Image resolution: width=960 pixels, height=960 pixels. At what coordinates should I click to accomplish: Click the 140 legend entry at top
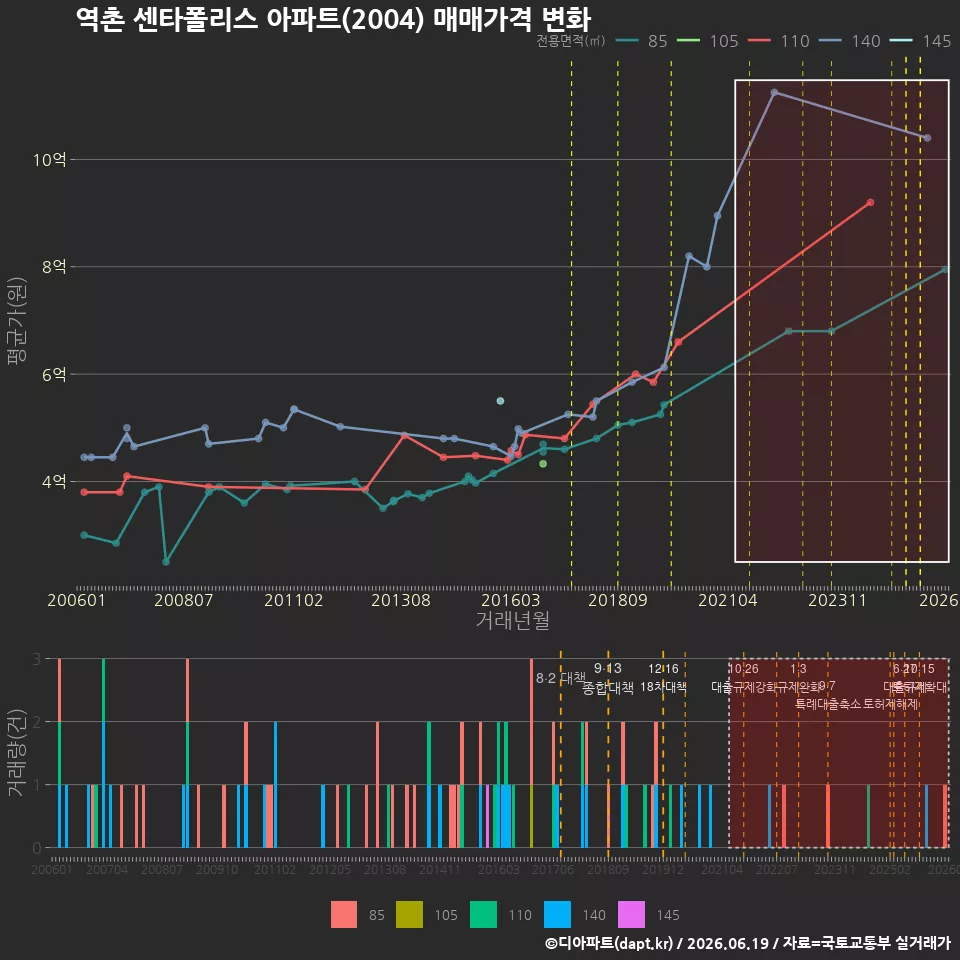click(x=850, y=41)
